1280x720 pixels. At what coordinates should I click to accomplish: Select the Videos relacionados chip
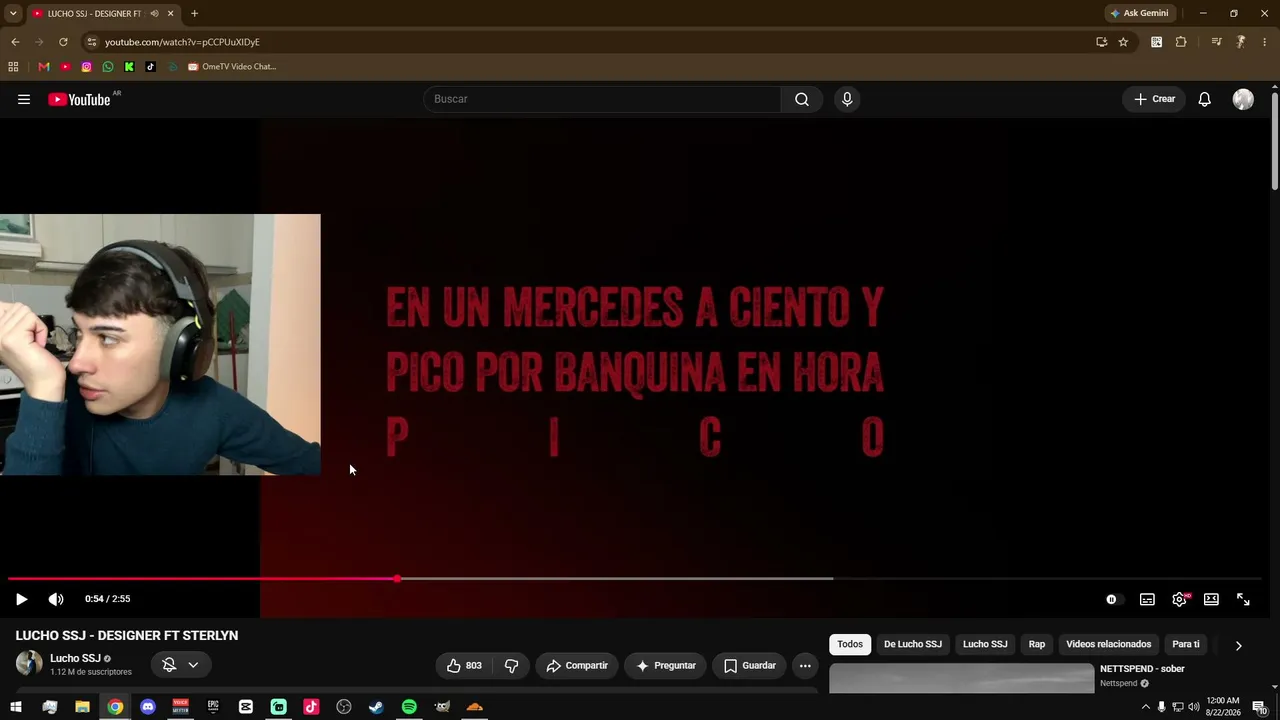click(x=1108, y=644)
